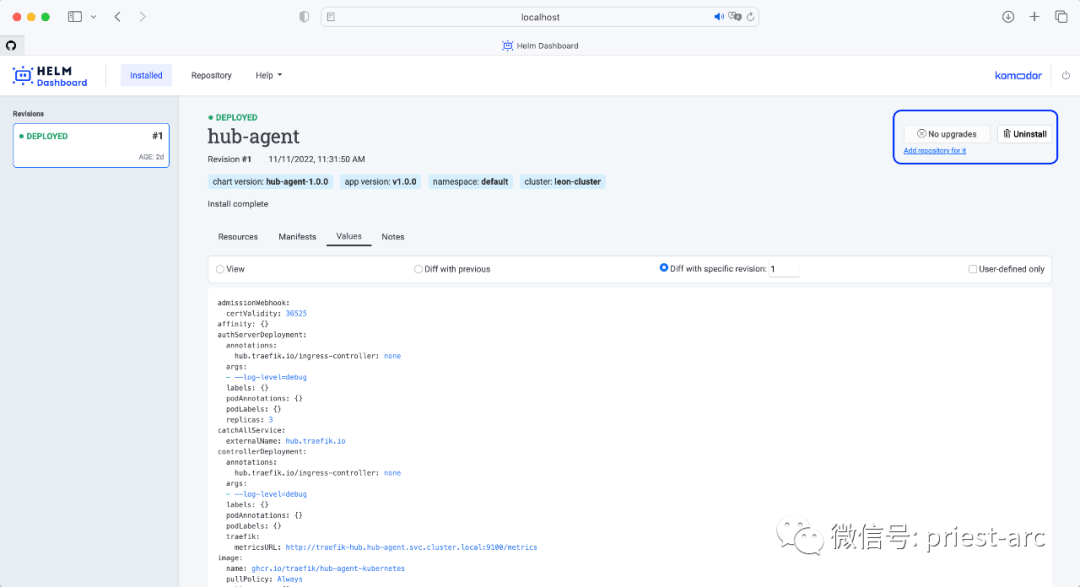
Task: Click the reader page icon in address bar
Action: coord(331,17)
